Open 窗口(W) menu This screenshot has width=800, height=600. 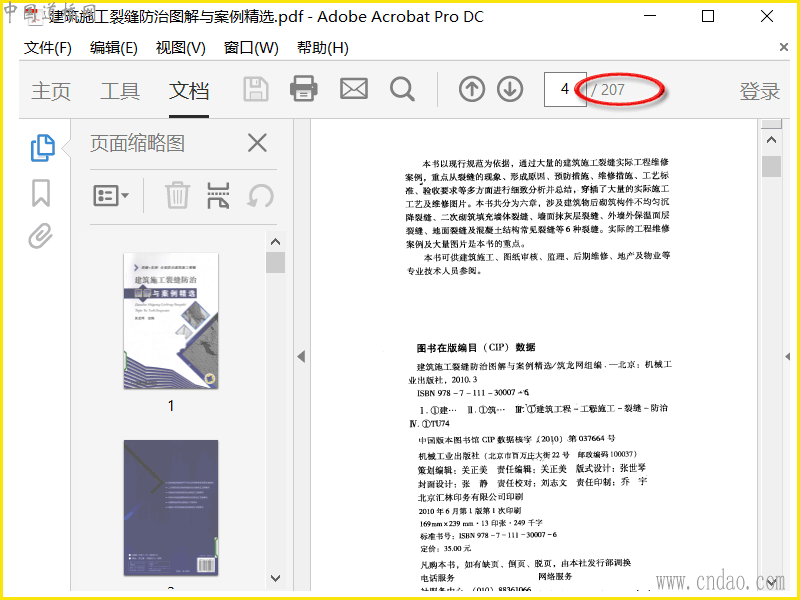tap(251, 48)
